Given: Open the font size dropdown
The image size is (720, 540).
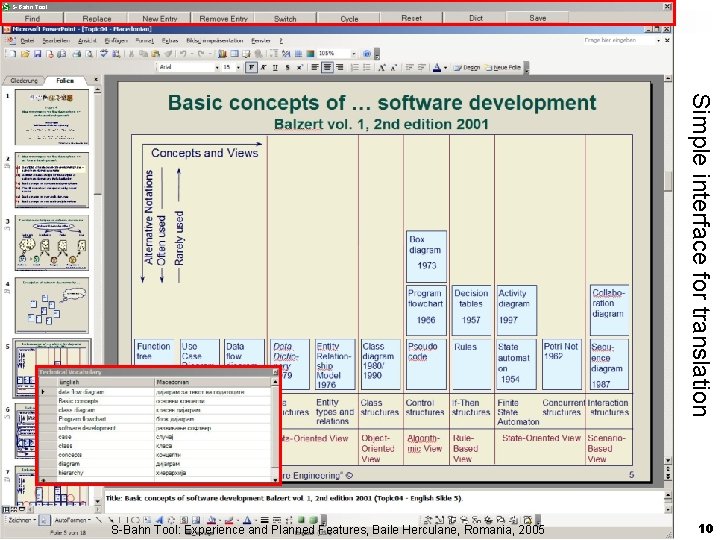Looking at the screenshot, I should 238,68.
